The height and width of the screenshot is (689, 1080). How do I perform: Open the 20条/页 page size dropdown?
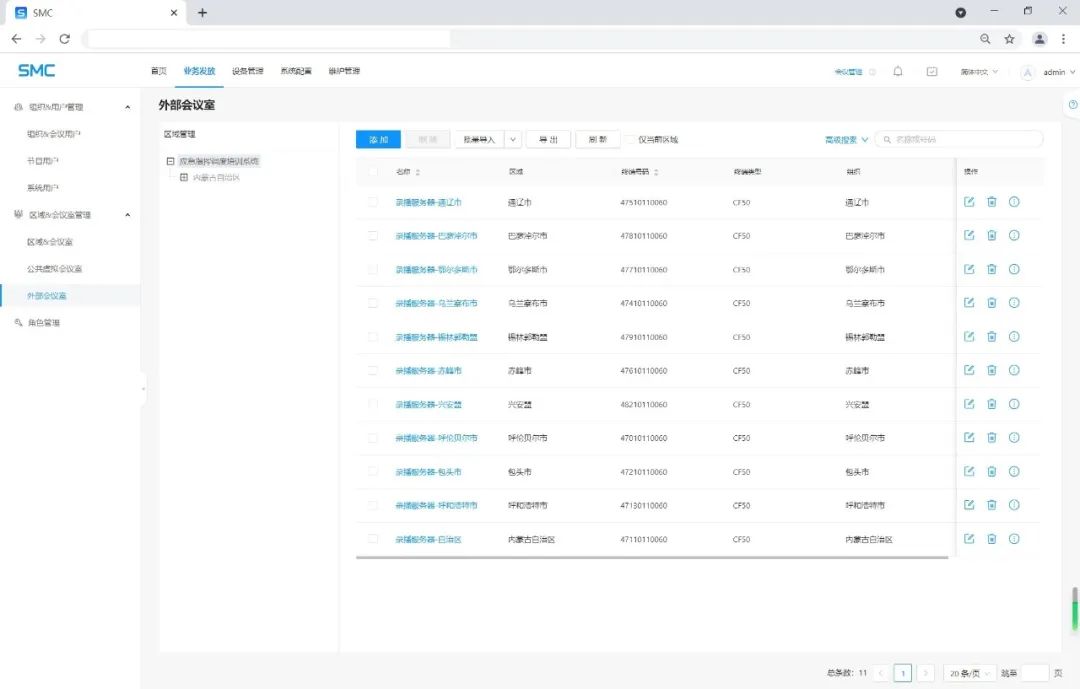[968, 673]
